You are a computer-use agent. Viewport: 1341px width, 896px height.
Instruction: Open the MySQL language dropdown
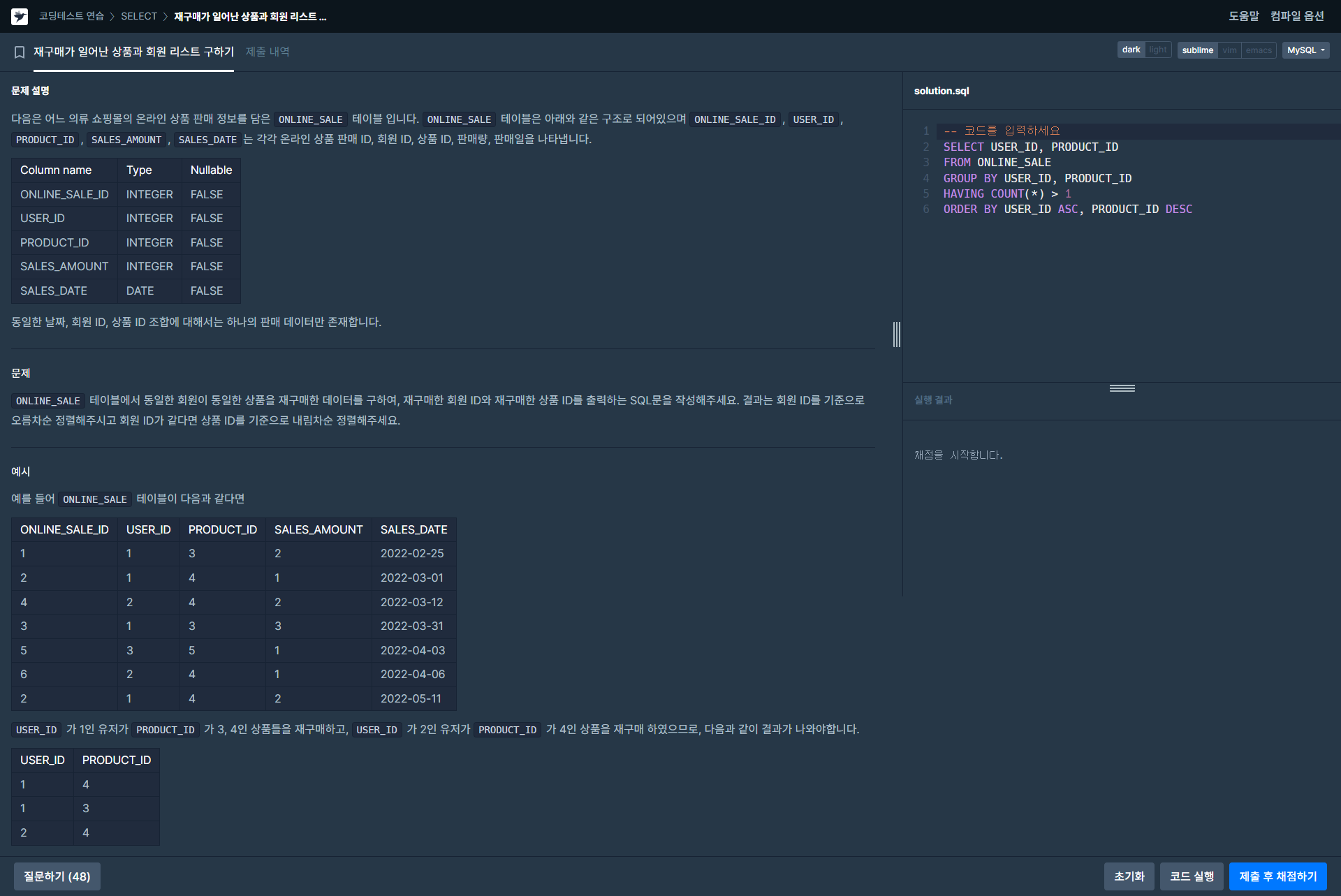1305,50
